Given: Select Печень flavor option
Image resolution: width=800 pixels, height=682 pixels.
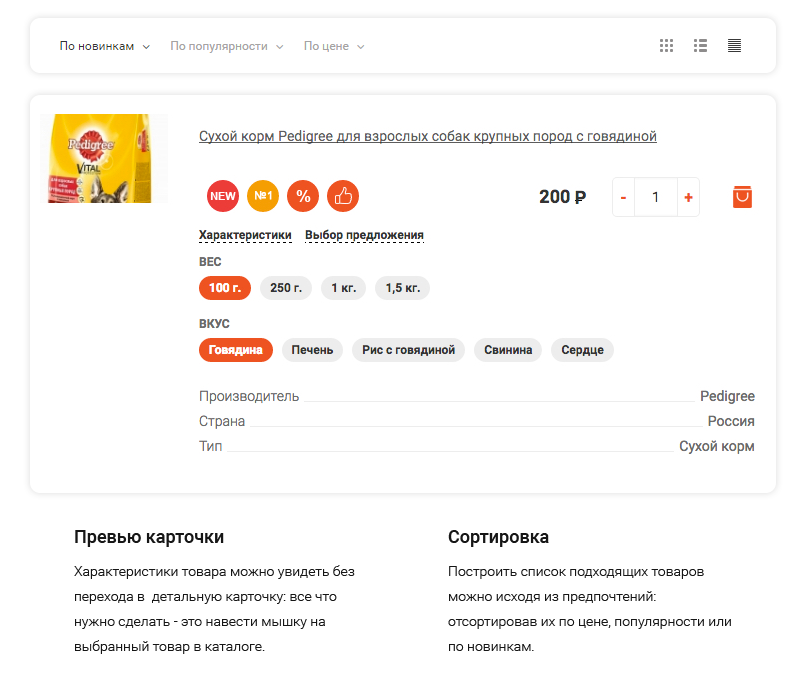Looking at the screenshot, I should (x=312, y=350).
